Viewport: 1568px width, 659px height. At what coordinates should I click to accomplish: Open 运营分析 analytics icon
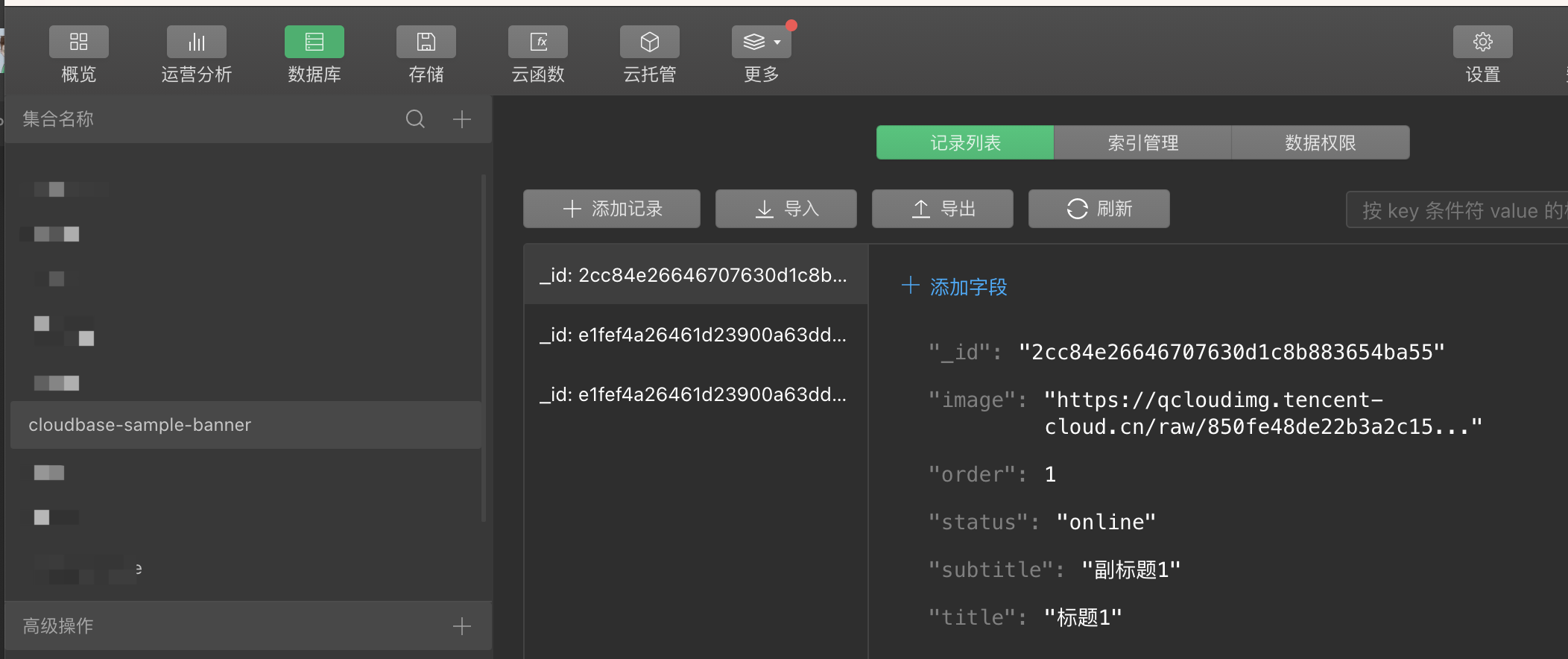point(196,42)
